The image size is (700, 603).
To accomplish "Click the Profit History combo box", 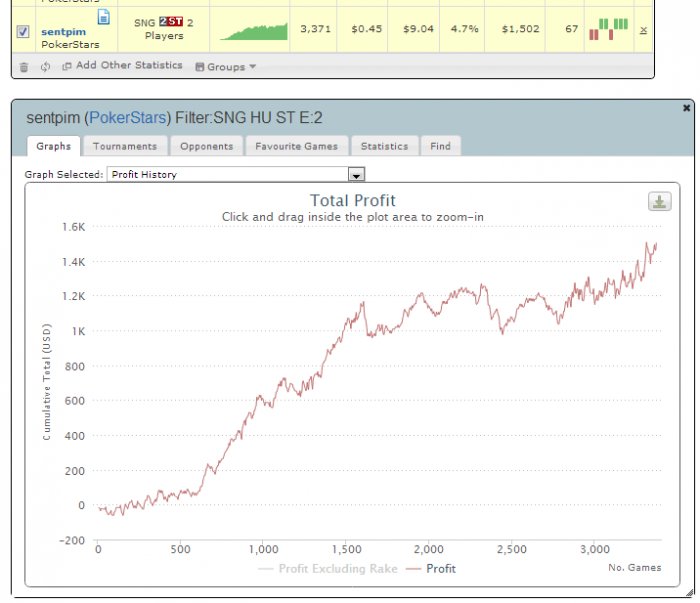I will click(x=236, y=174).
